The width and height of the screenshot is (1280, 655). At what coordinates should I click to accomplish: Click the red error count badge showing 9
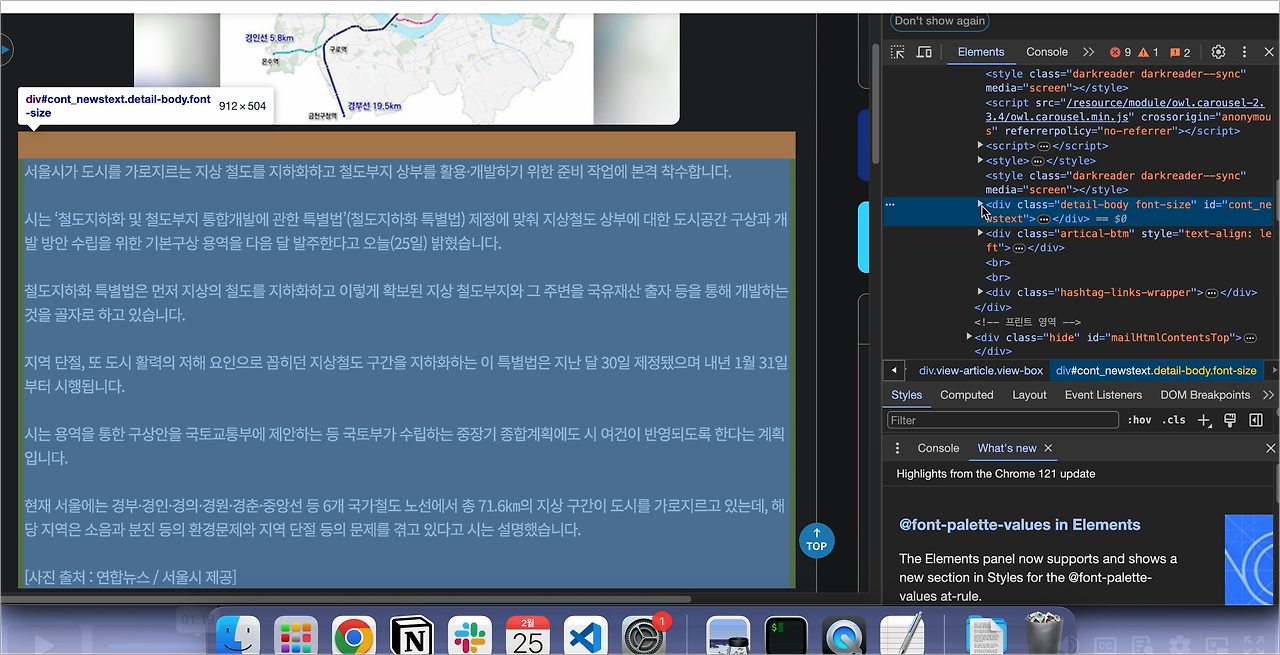pos(1120,52)
